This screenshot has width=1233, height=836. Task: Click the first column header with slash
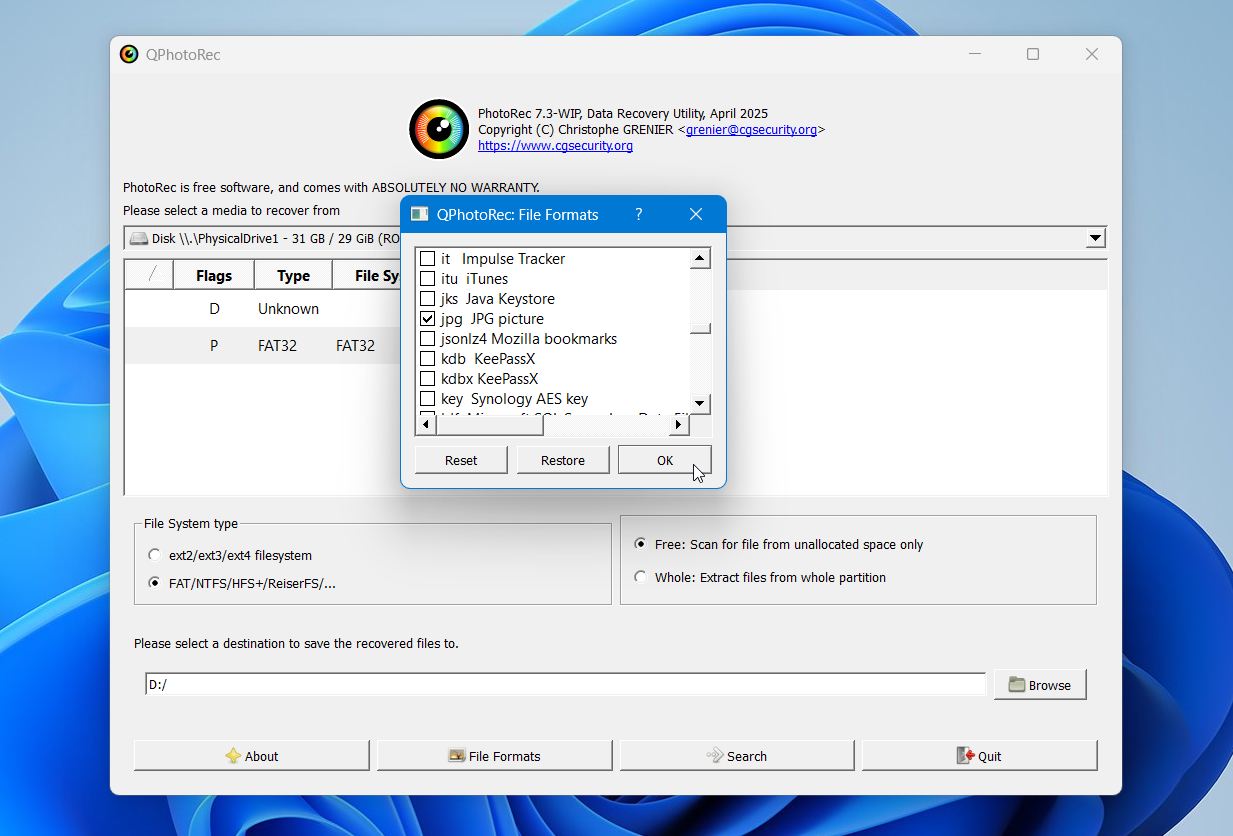[x=150, y=275]
